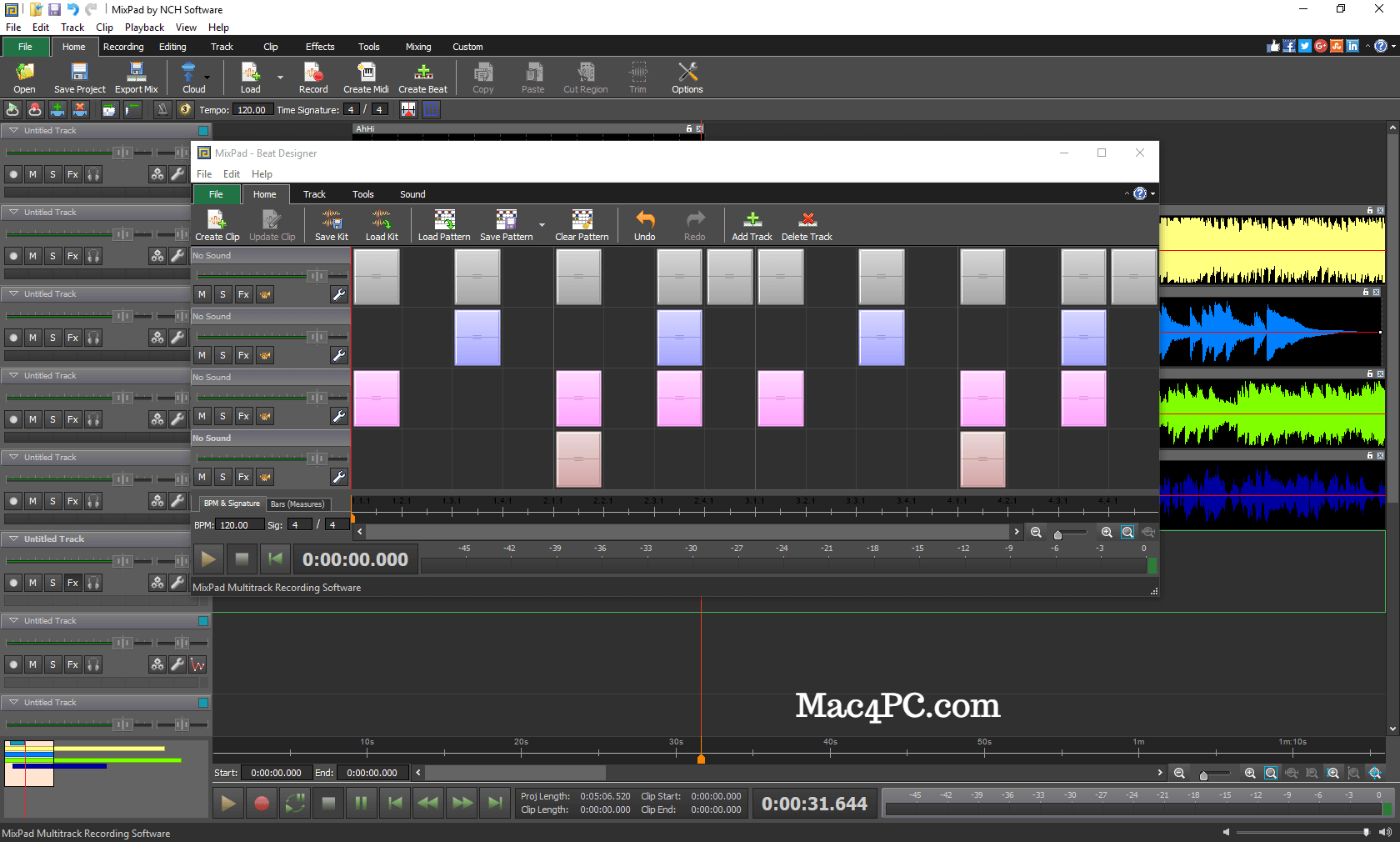This screenshot has height=842, width=1400.
Task: Click Load Pattern in Beat Designer
Action: 444,226
